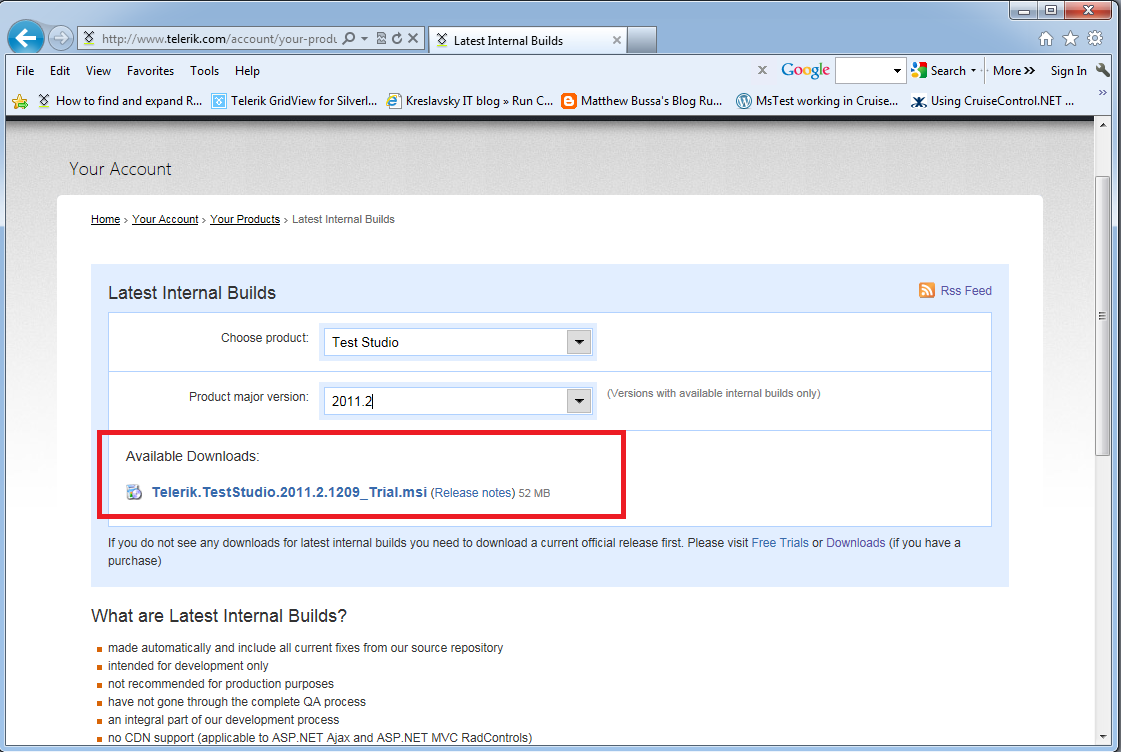1121x752 pixels.
Task: Click the 'Available Downloads:' label
Action: [192, 456]
